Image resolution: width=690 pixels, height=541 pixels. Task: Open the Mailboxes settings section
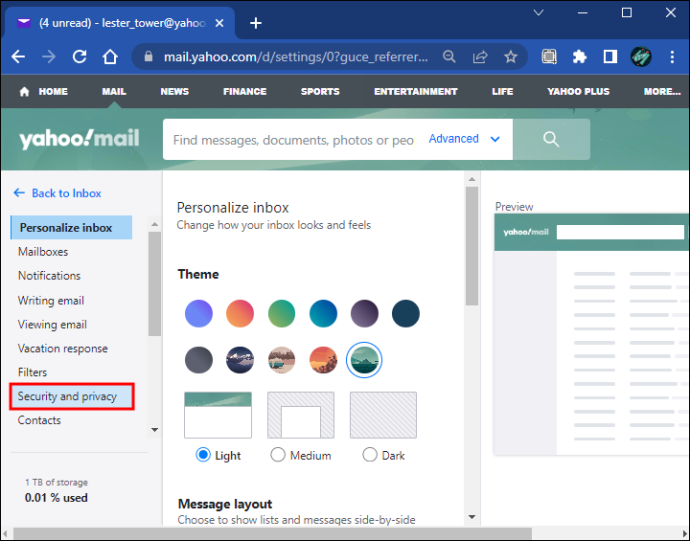pos(43,252)
